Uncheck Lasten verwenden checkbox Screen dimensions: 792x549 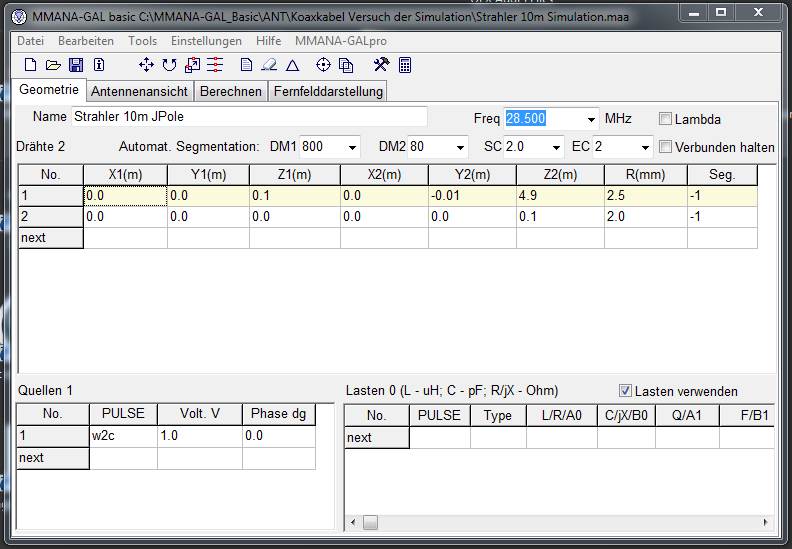click(625, 390)
